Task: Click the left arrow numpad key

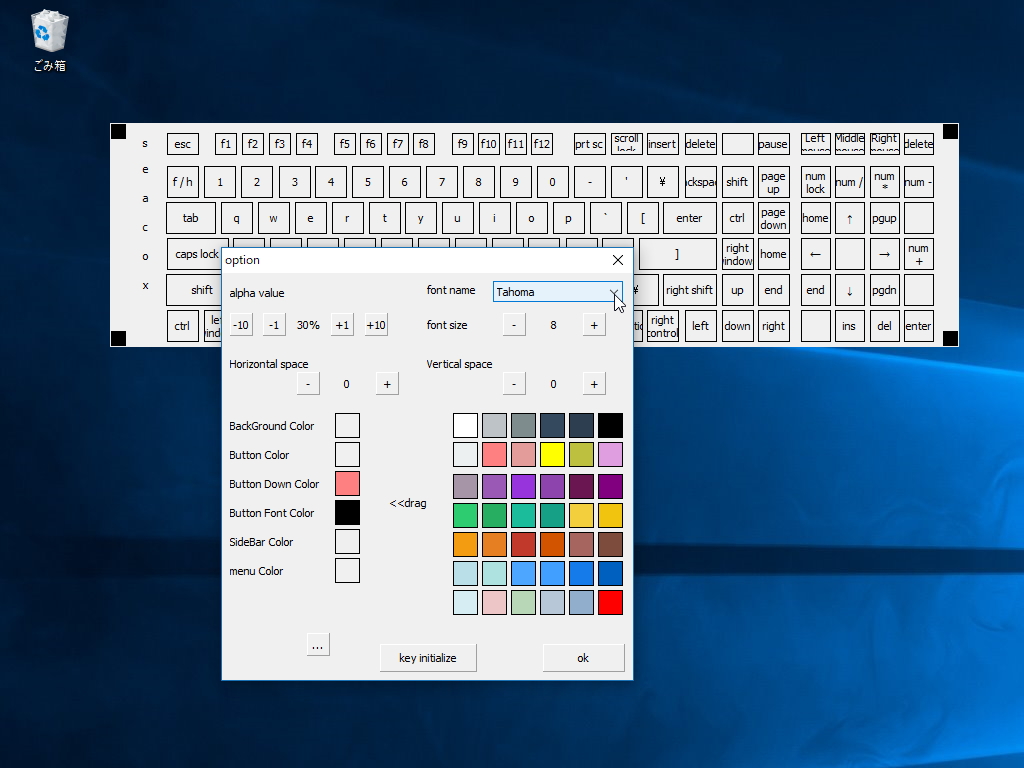Action: coord(816,254)
